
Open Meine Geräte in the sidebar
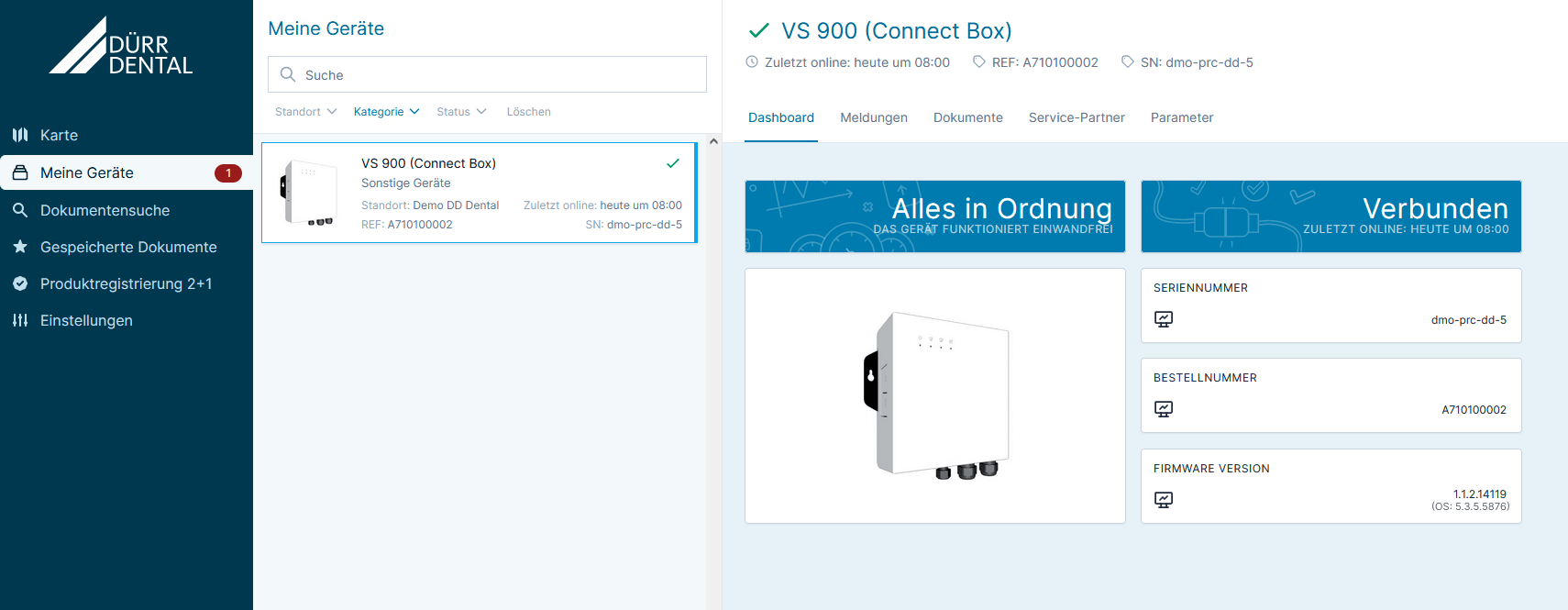pyautogui.click(x=127, y=172)
